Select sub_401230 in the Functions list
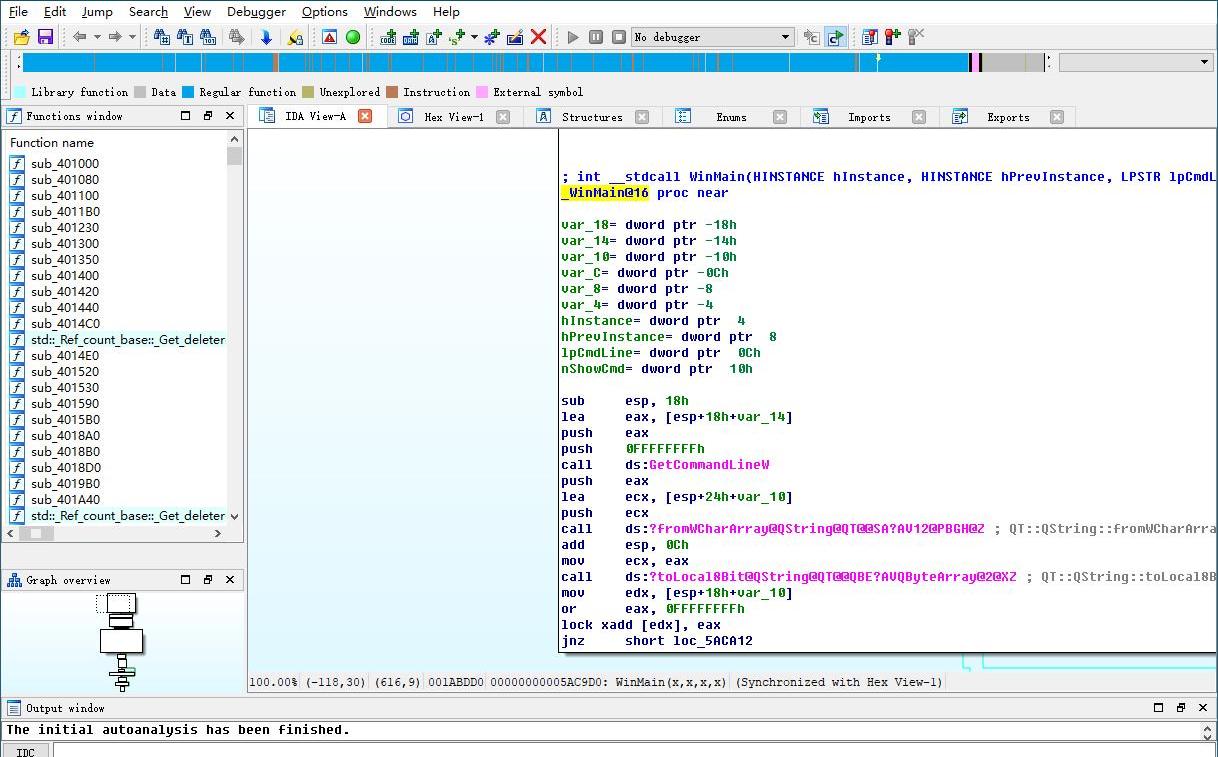 click(x=65, y=228)
